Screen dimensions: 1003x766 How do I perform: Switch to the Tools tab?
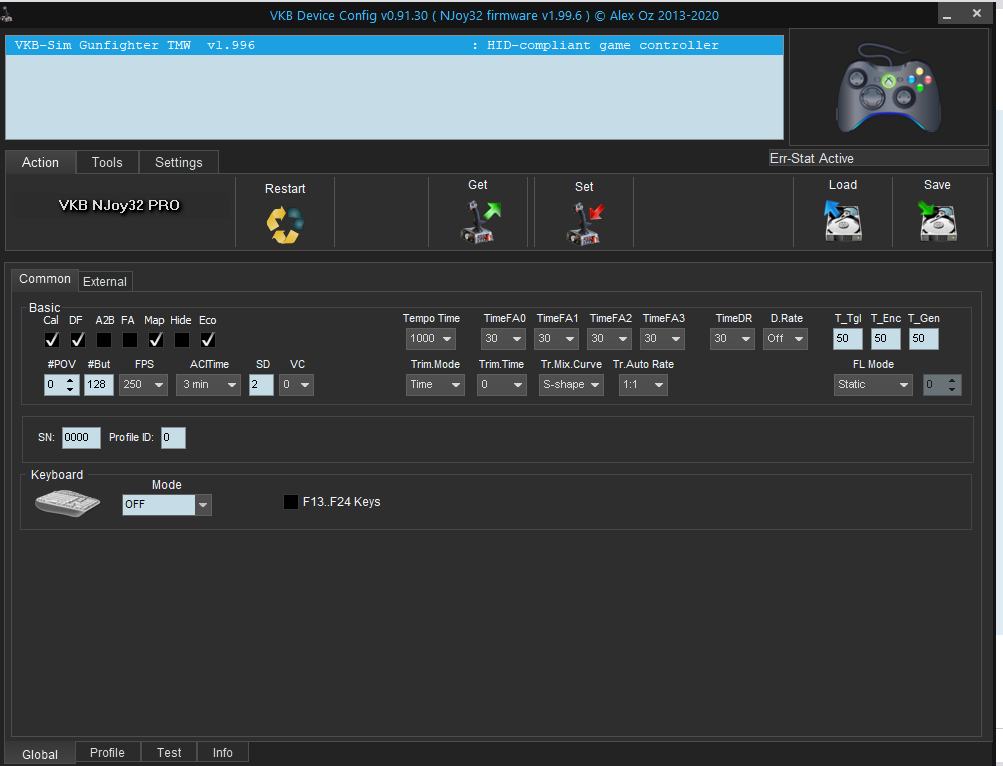click(x=107, y=163)
